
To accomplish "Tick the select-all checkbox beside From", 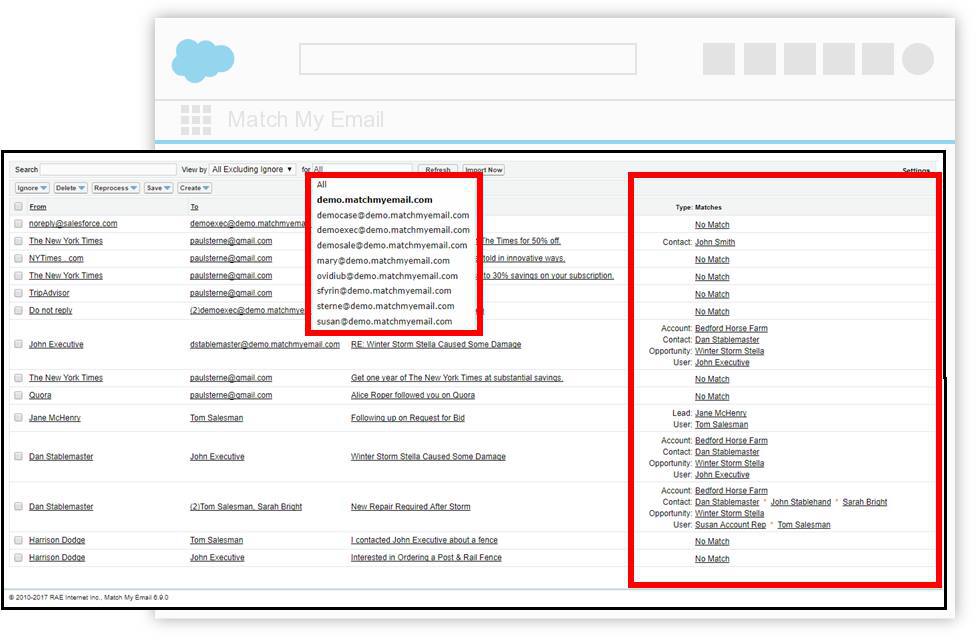I will 18,207.
